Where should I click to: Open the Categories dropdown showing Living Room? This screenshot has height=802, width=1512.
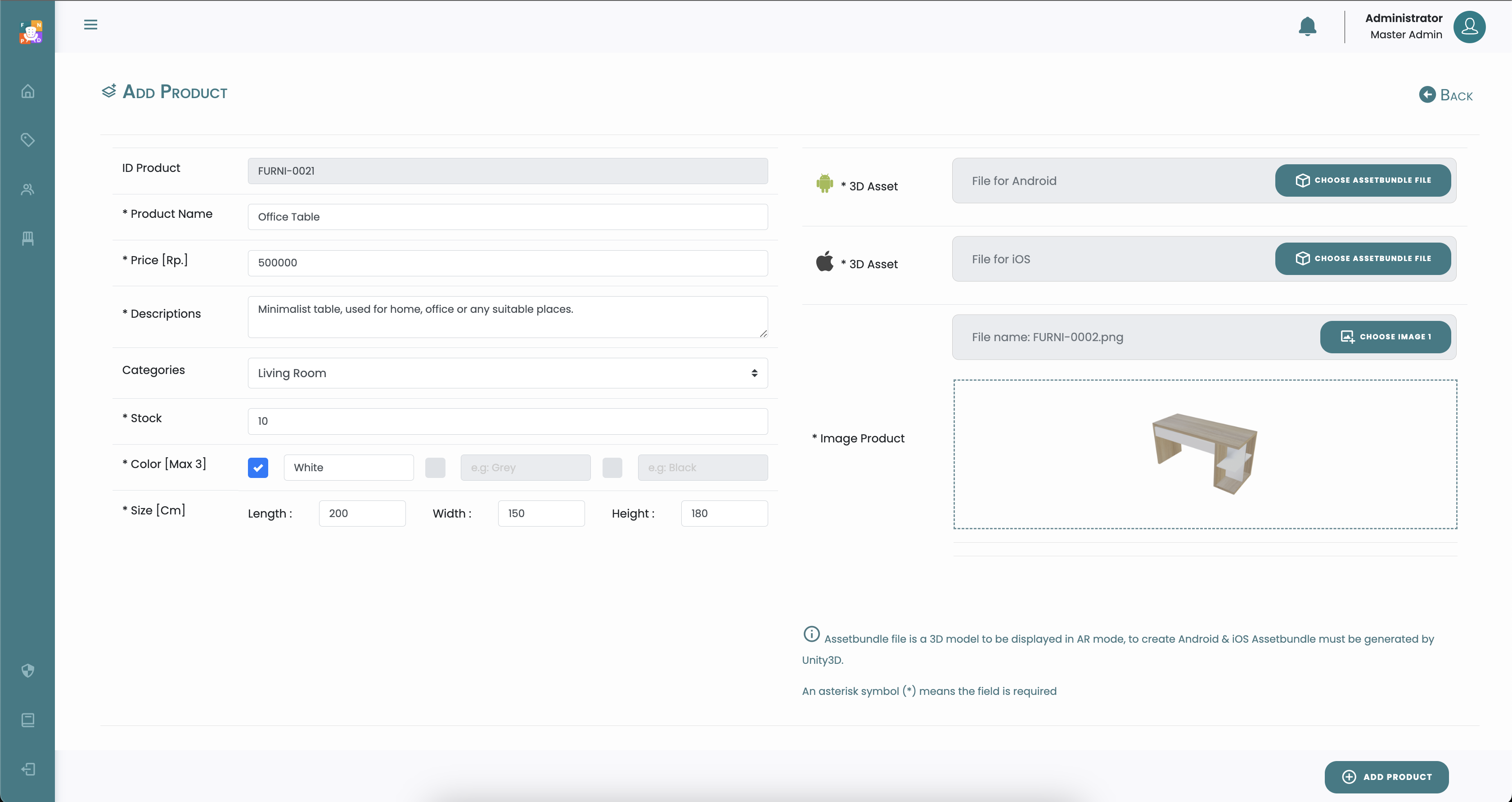tap(507, 373)
